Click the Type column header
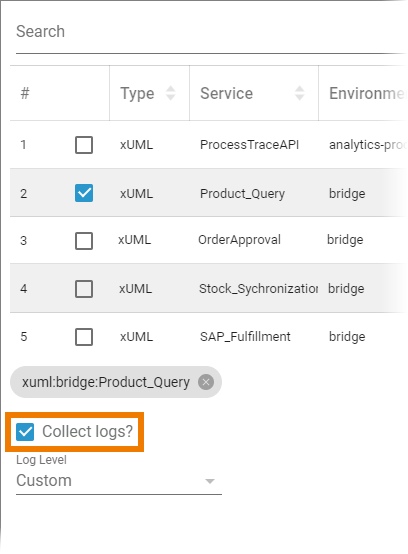Viewport: 408px width, 554px height. coord(137,94)
